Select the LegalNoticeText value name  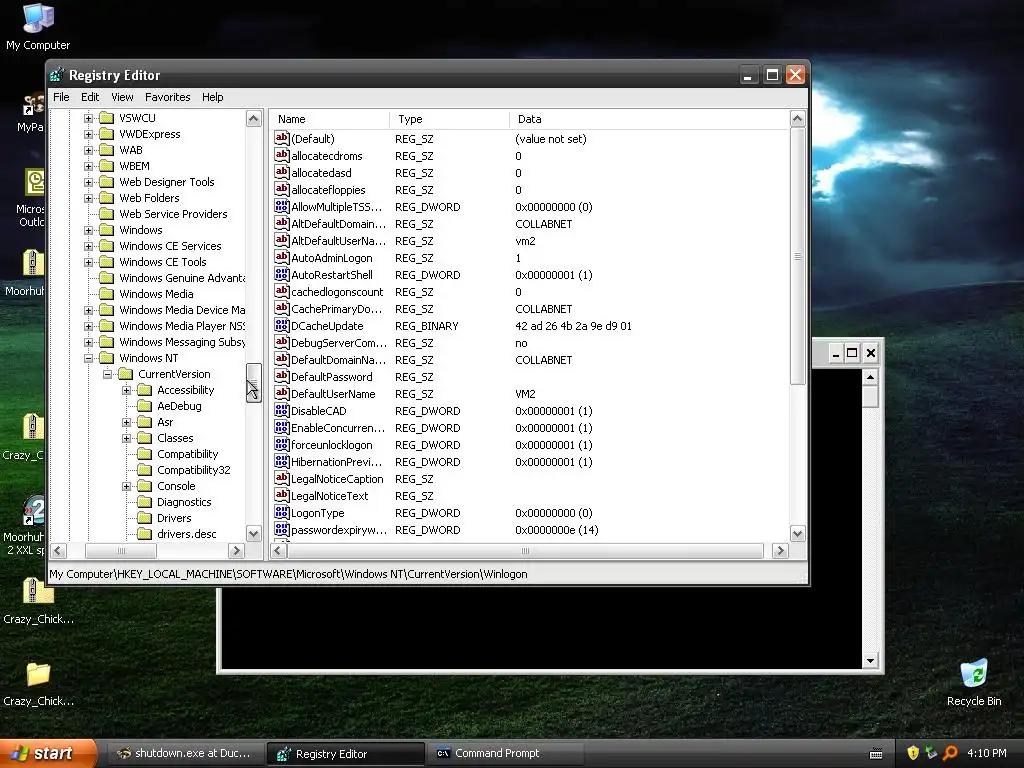pyautogui.click(x=329, y=496)
